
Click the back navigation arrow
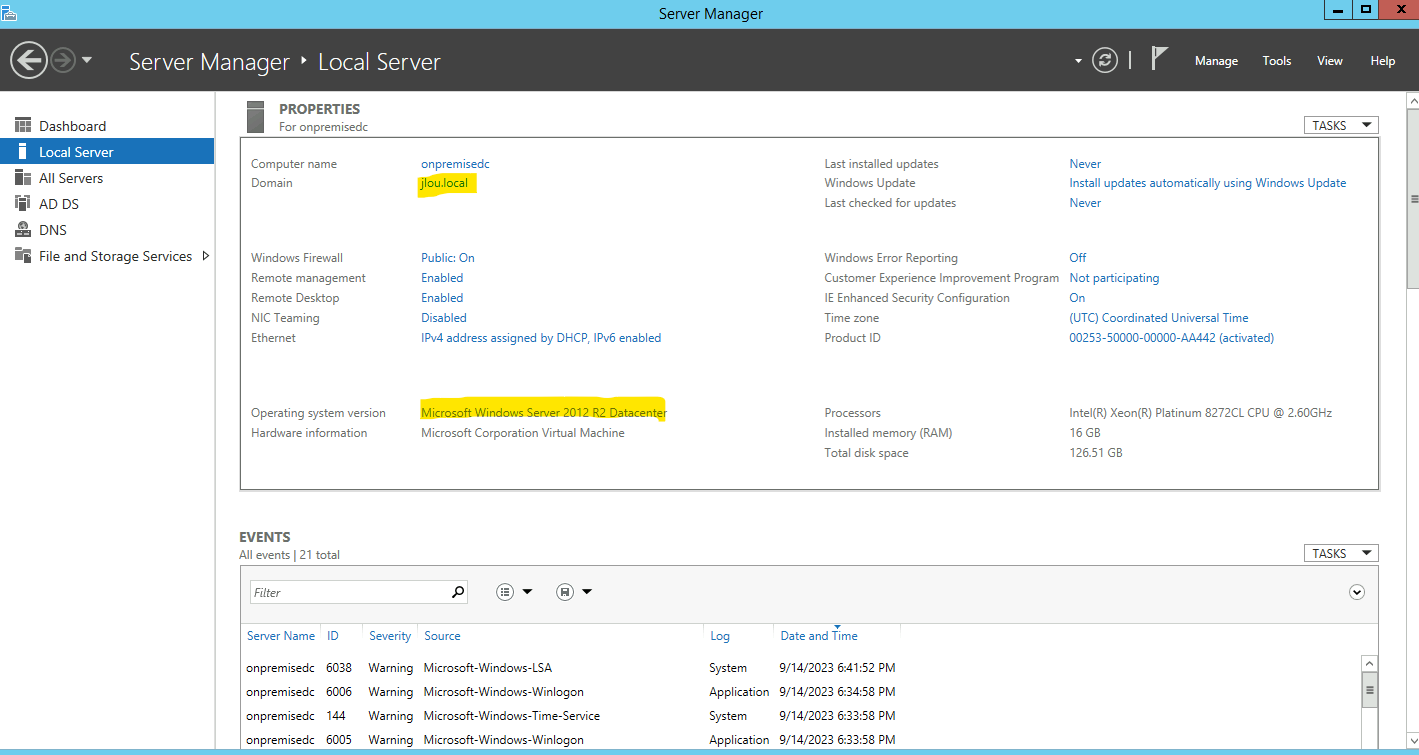coord(29,60)
